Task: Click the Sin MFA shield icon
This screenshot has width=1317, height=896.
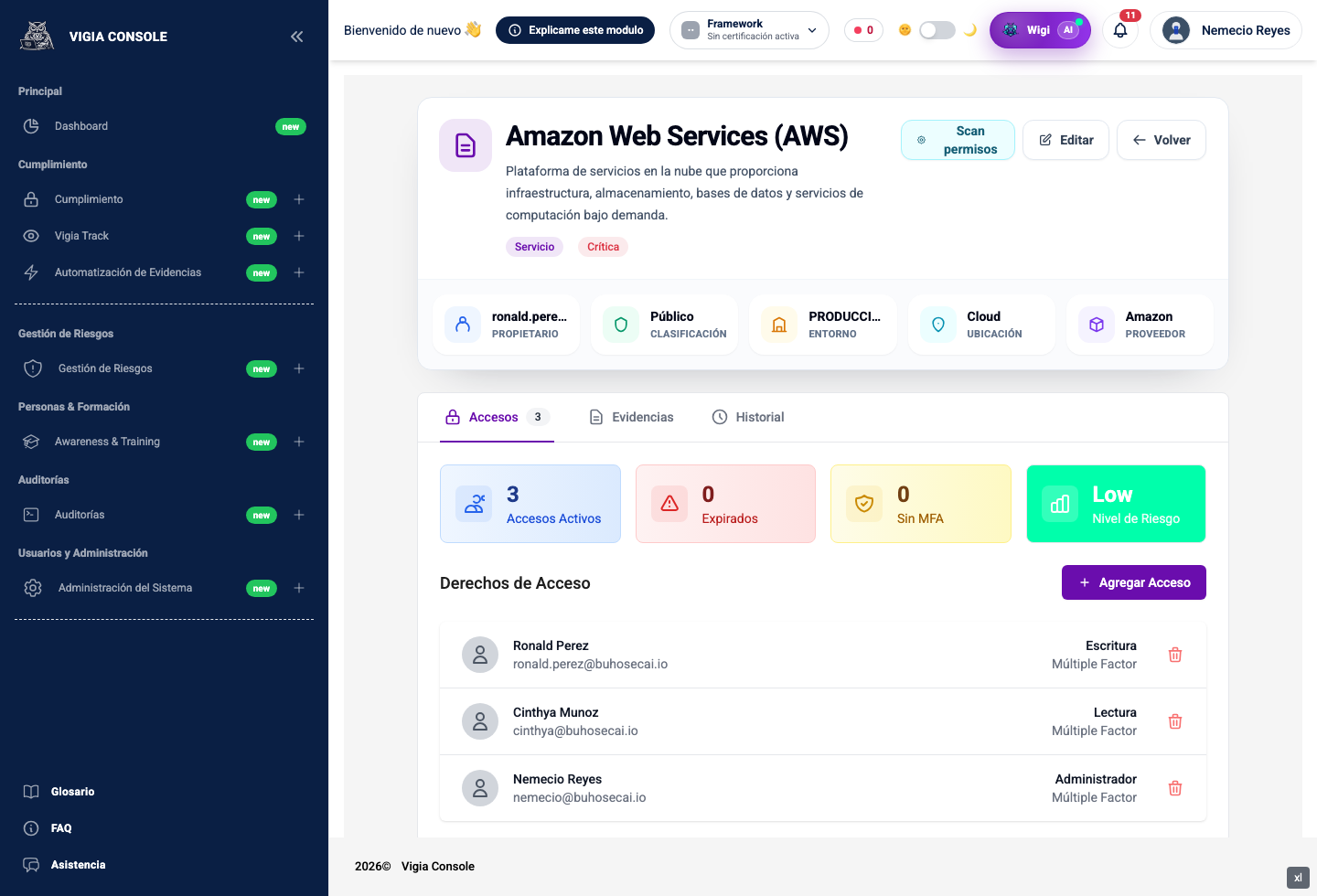Action: (864, 504)
